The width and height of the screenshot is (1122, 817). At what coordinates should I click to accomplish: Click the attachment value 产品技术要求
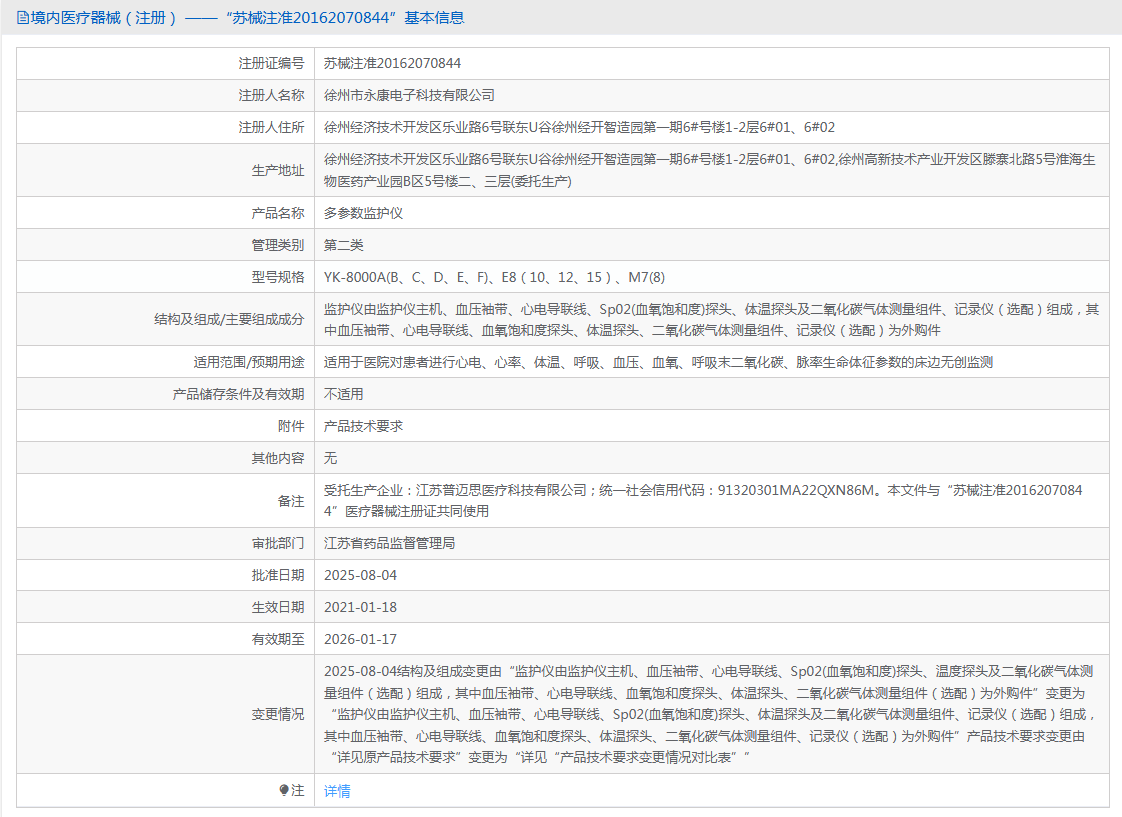coord(363,426)
